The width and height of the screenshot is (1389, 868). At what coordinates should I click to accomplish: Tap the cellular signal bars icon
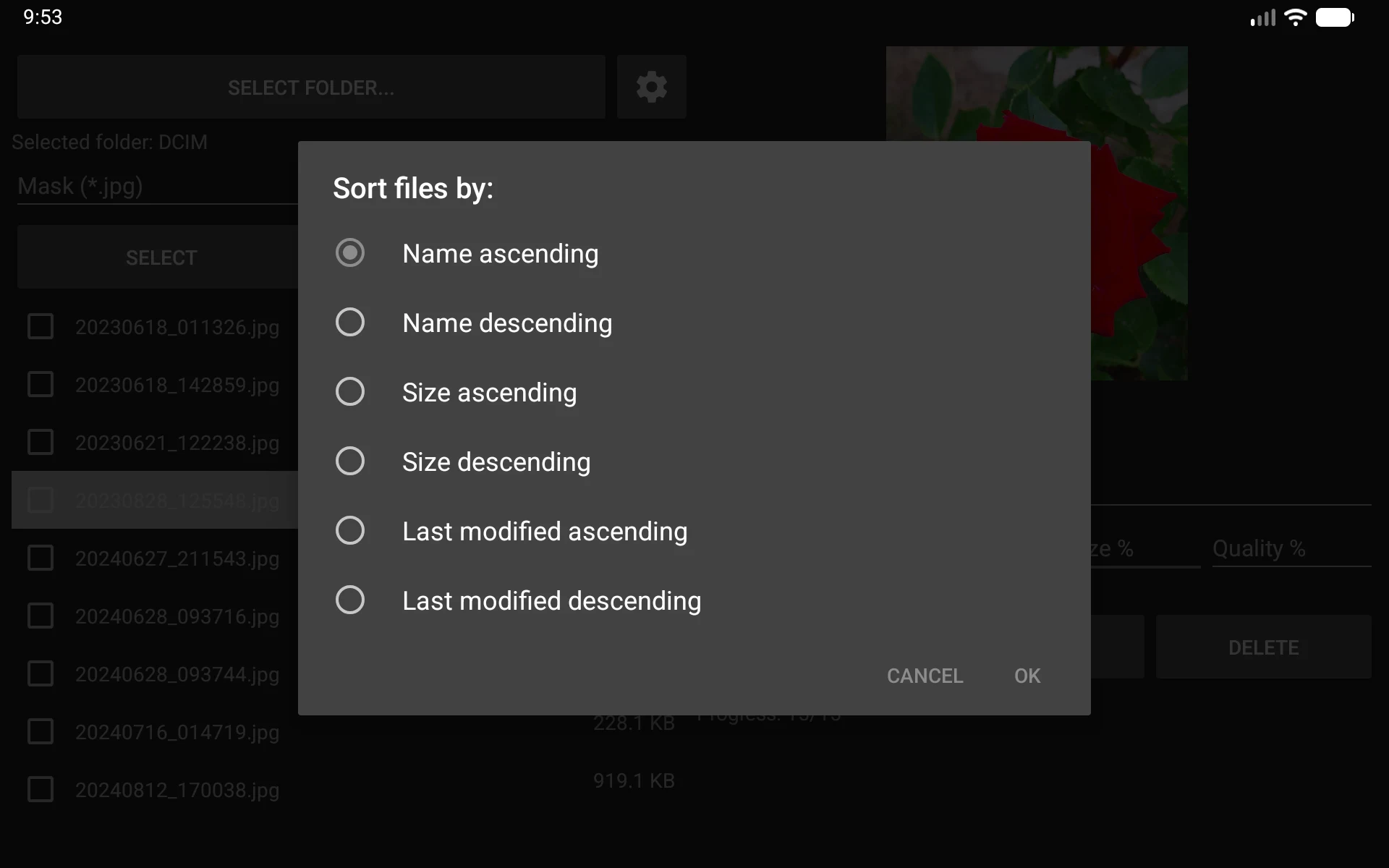pos(1263,18)
